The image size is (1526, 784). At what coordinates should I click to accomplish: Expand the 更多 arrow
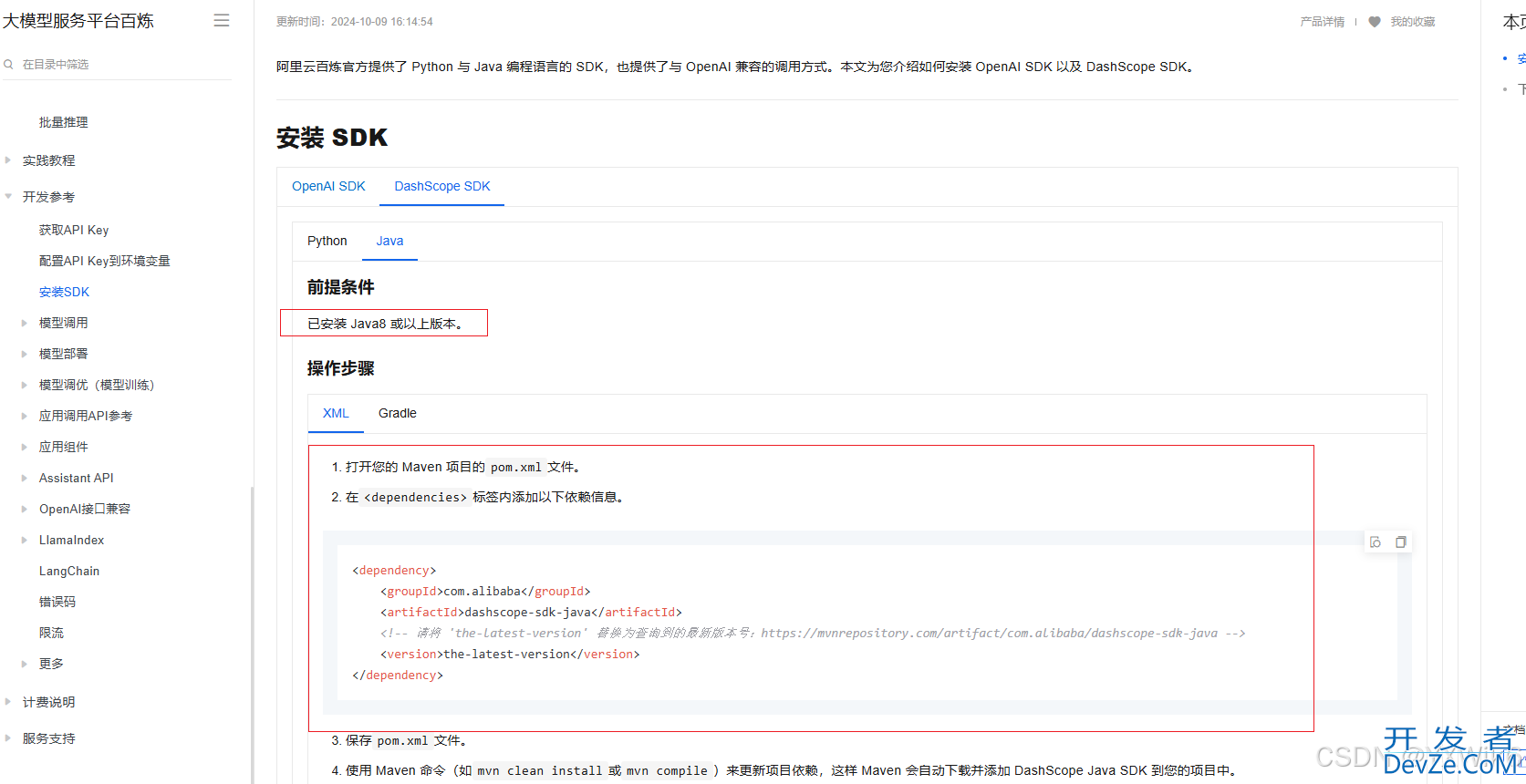[25, 664]
